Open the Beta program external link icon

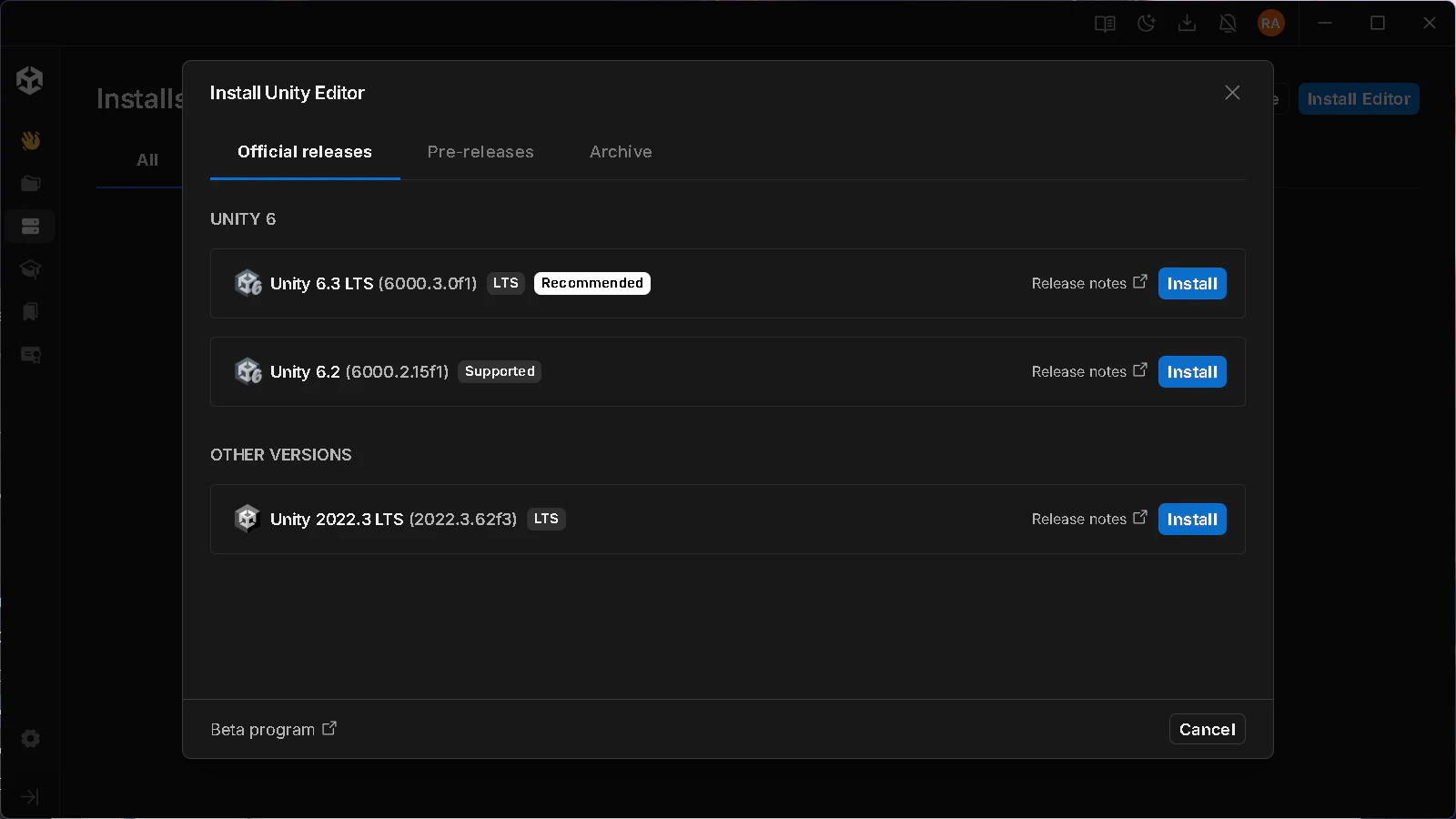coord(329,728)
